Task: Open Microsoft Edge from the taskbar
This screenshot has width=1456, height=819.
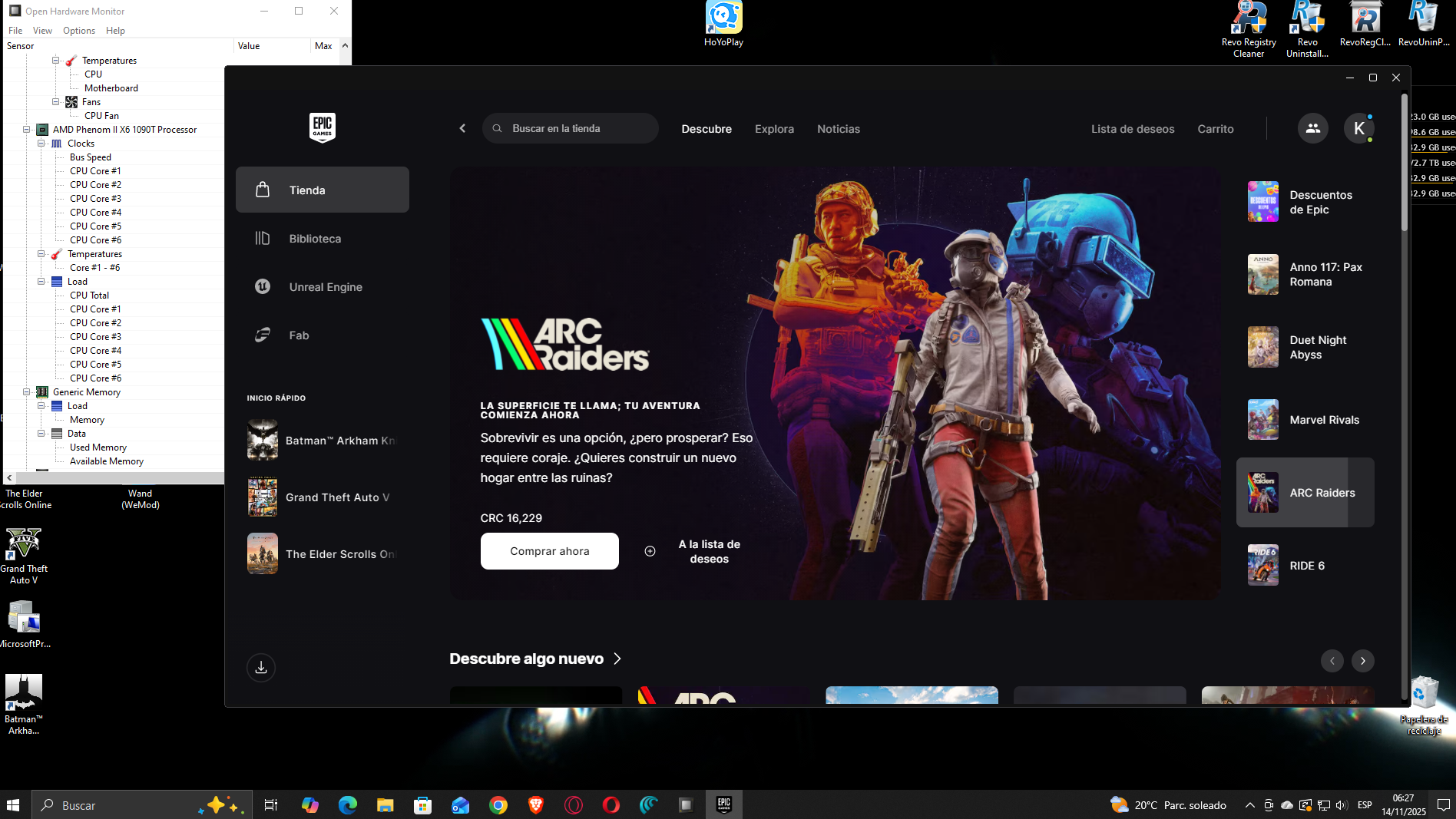Action: click(x=348, y=804)
